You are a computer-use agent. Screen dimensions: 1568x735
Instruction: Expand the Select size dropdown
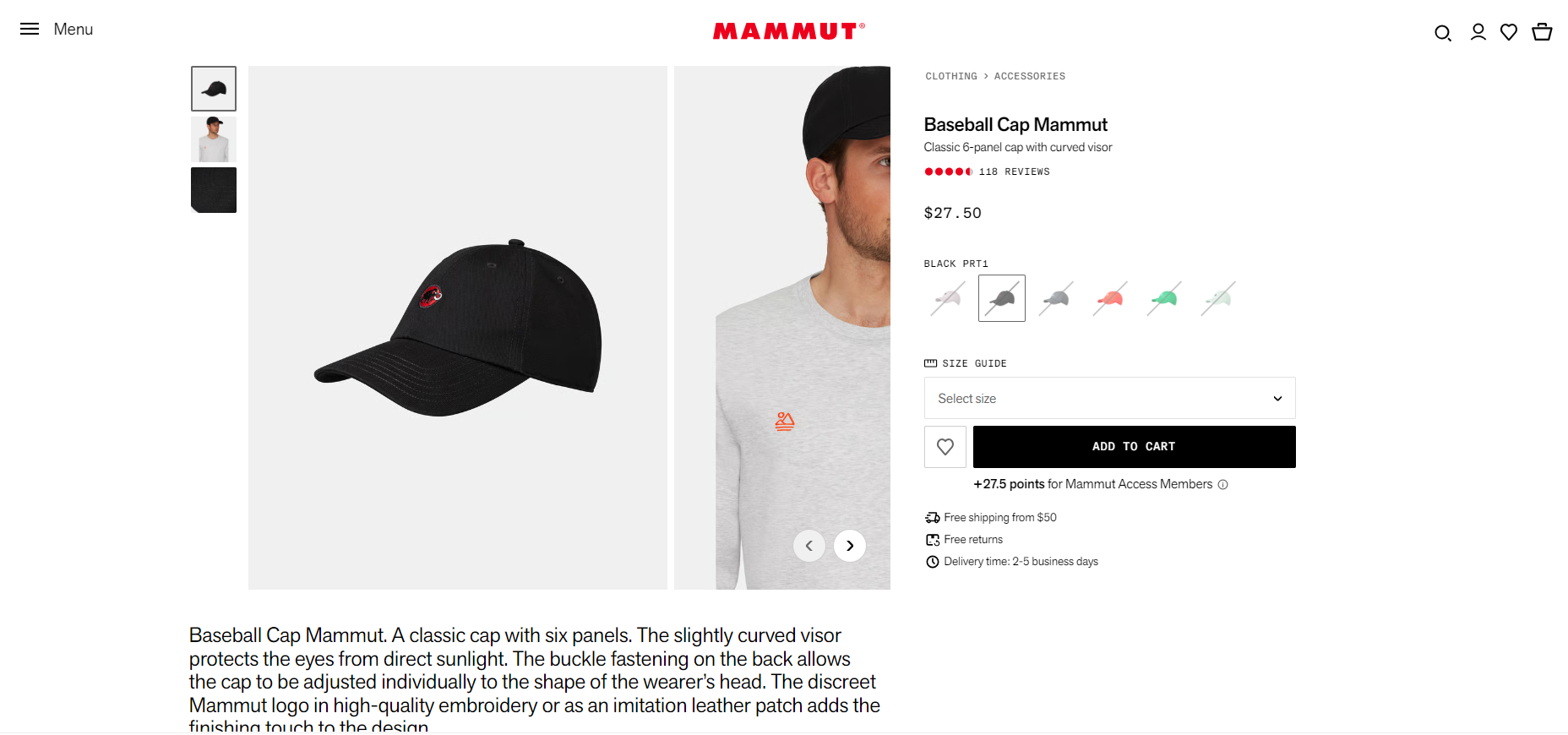pos(1110,398)
